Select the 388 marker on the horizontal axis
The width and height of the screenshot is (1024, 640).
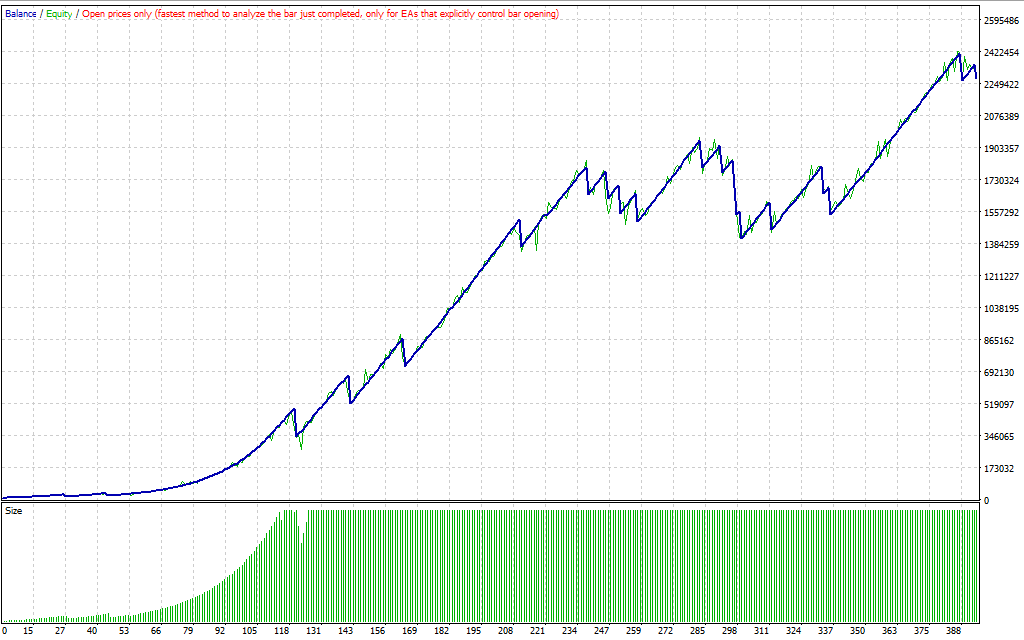(952, 631)
